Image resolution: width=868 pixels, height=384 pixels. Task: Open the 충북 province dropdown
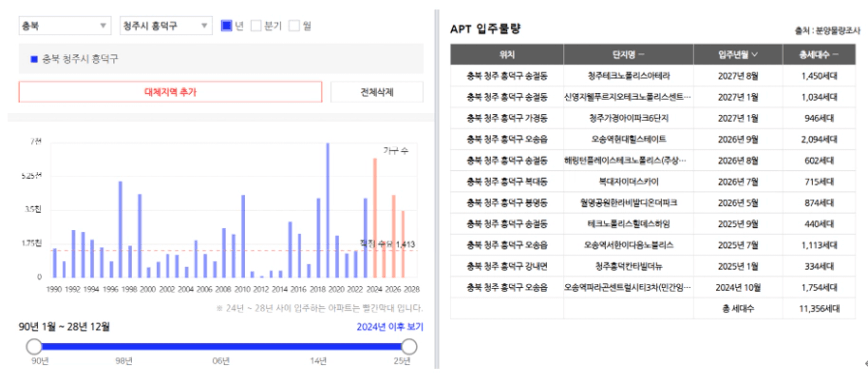click(65, 25)
